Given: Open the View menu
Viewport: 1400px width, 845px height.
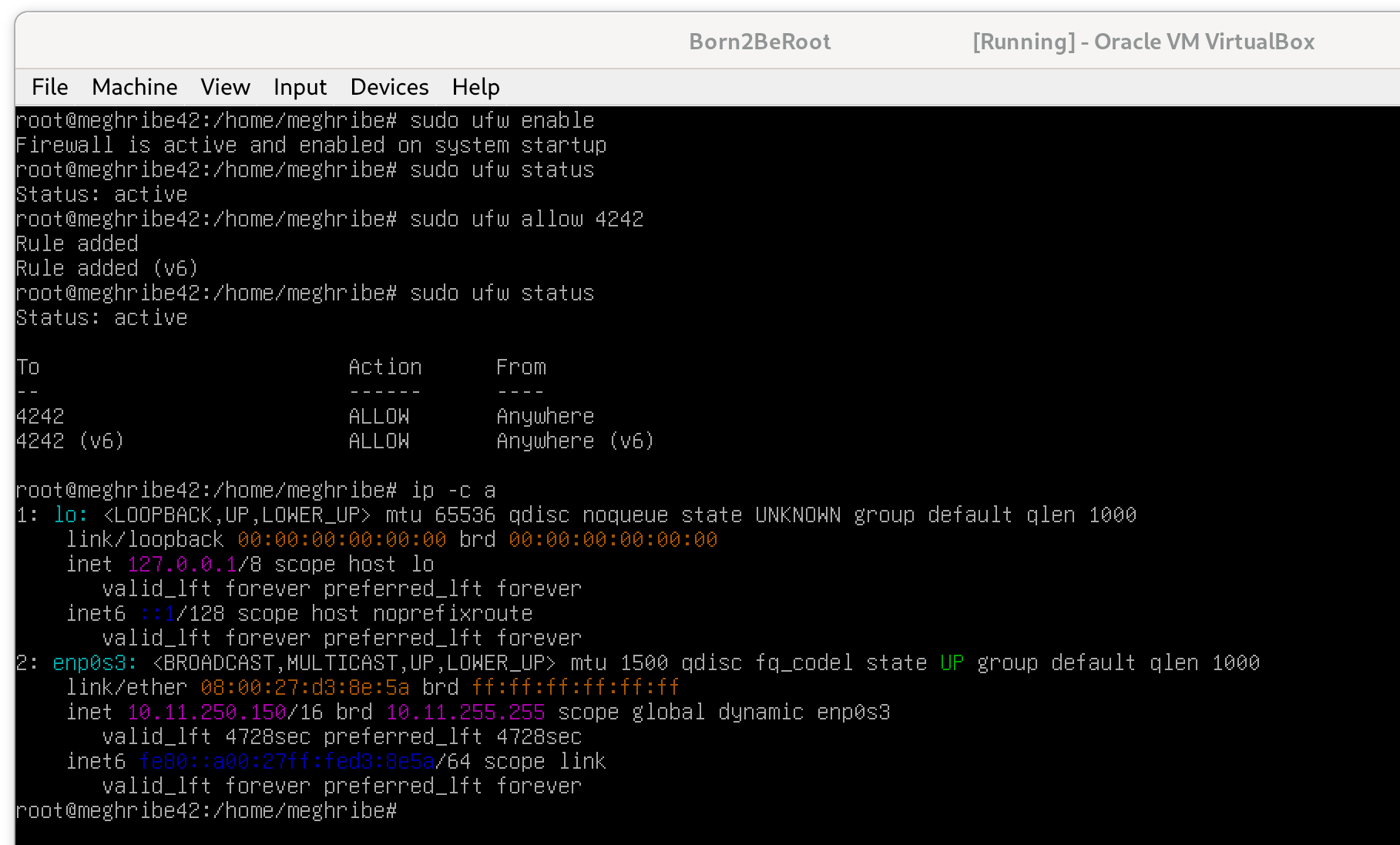Looking at the screenshot, I should coord(225,87).
